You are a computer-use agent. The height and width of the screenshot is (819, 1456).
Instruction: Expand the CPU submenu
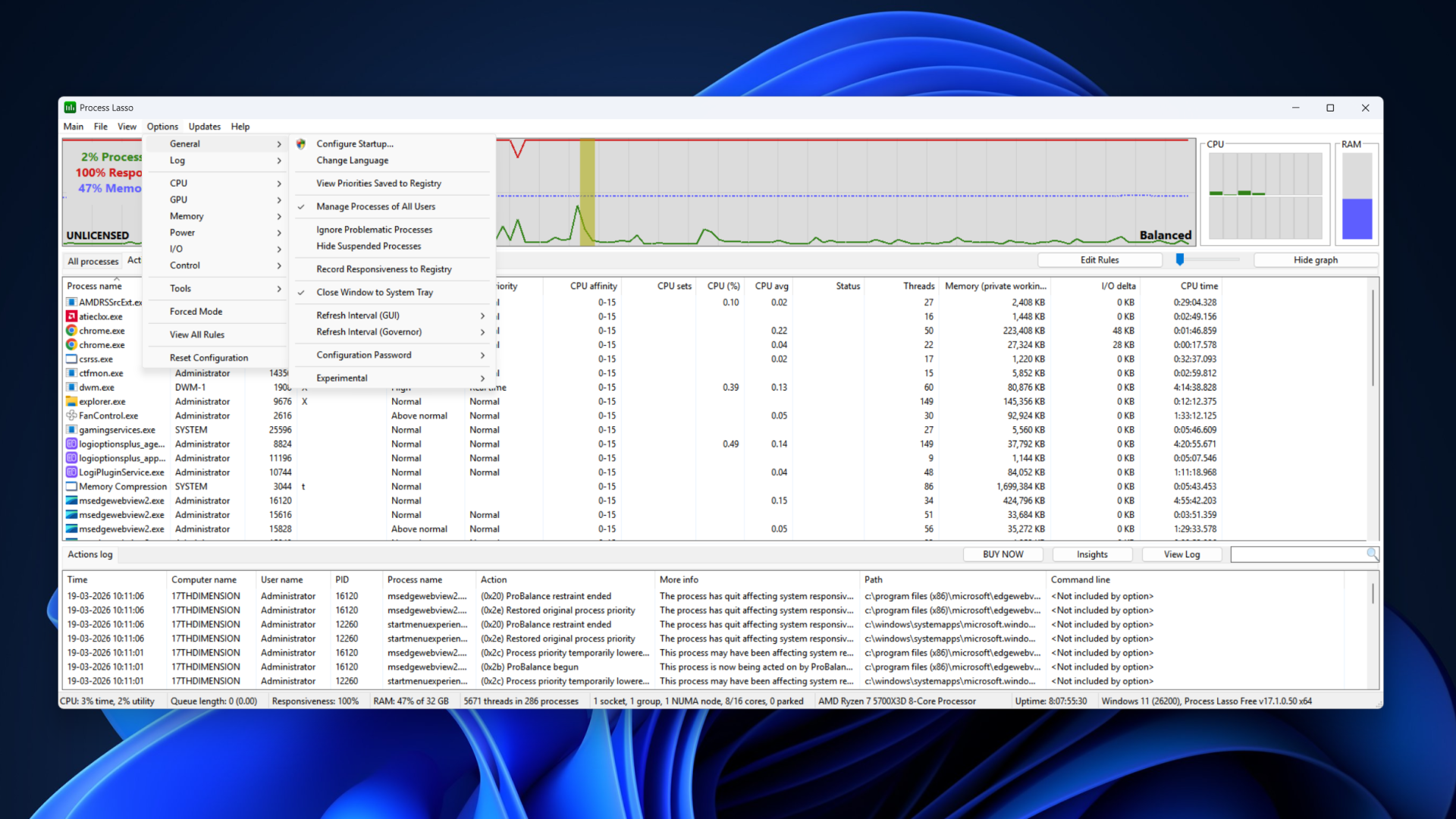tap(216, 184)
